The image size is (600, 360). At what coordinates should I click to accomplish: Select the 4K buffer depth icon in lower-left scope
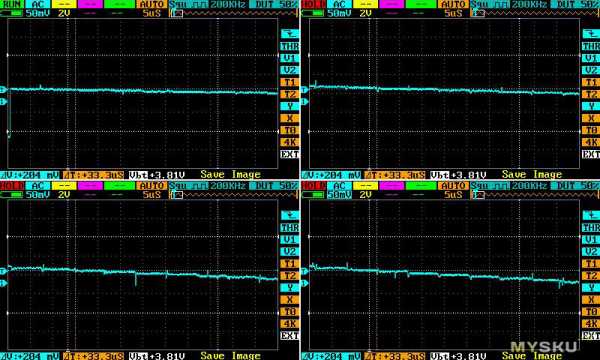click(290, 324)
